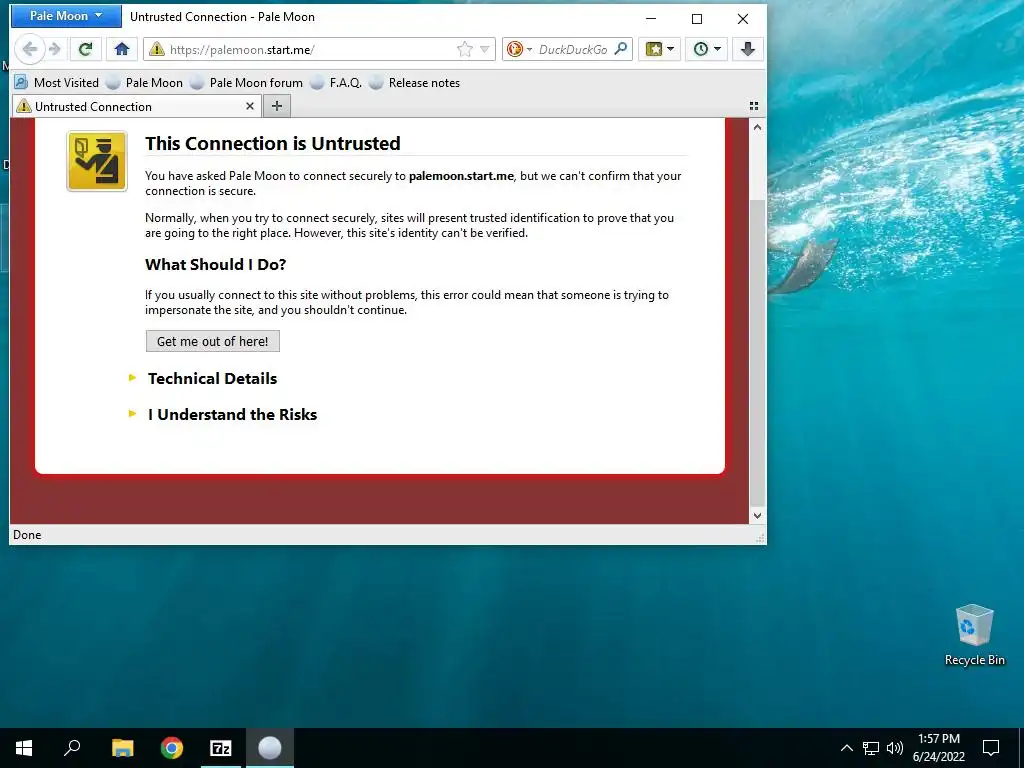Viewport: 1024px width, 768px height.
Task: Click the Pale Moon taskbar icon
Action: point(270,748)
